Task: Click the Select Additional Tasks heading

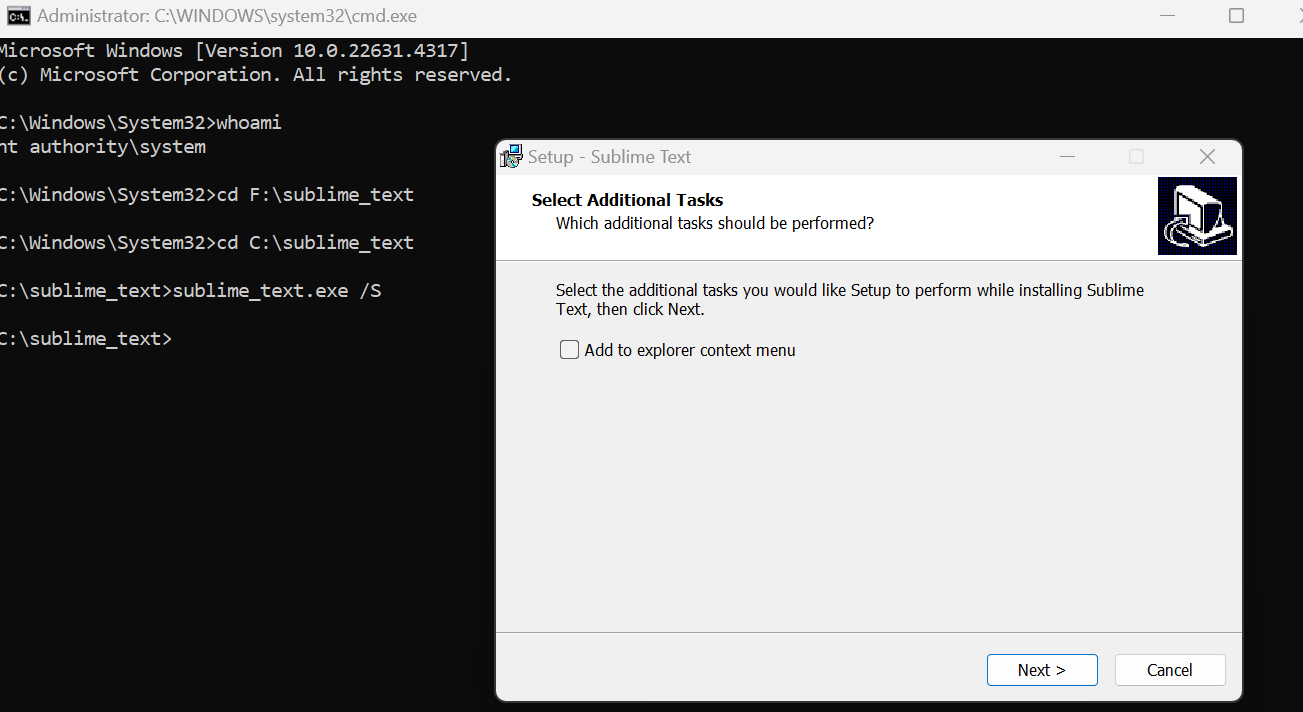Action: pyautogui.click(x=627, y=199)
